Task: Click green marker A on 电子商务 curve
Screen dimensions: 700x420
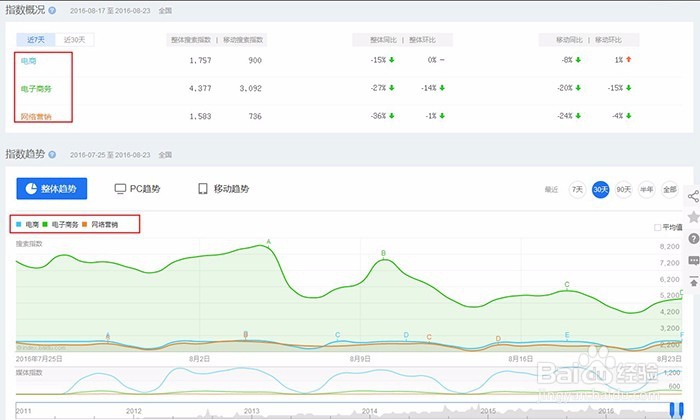Action: click(x=269, y=242)
